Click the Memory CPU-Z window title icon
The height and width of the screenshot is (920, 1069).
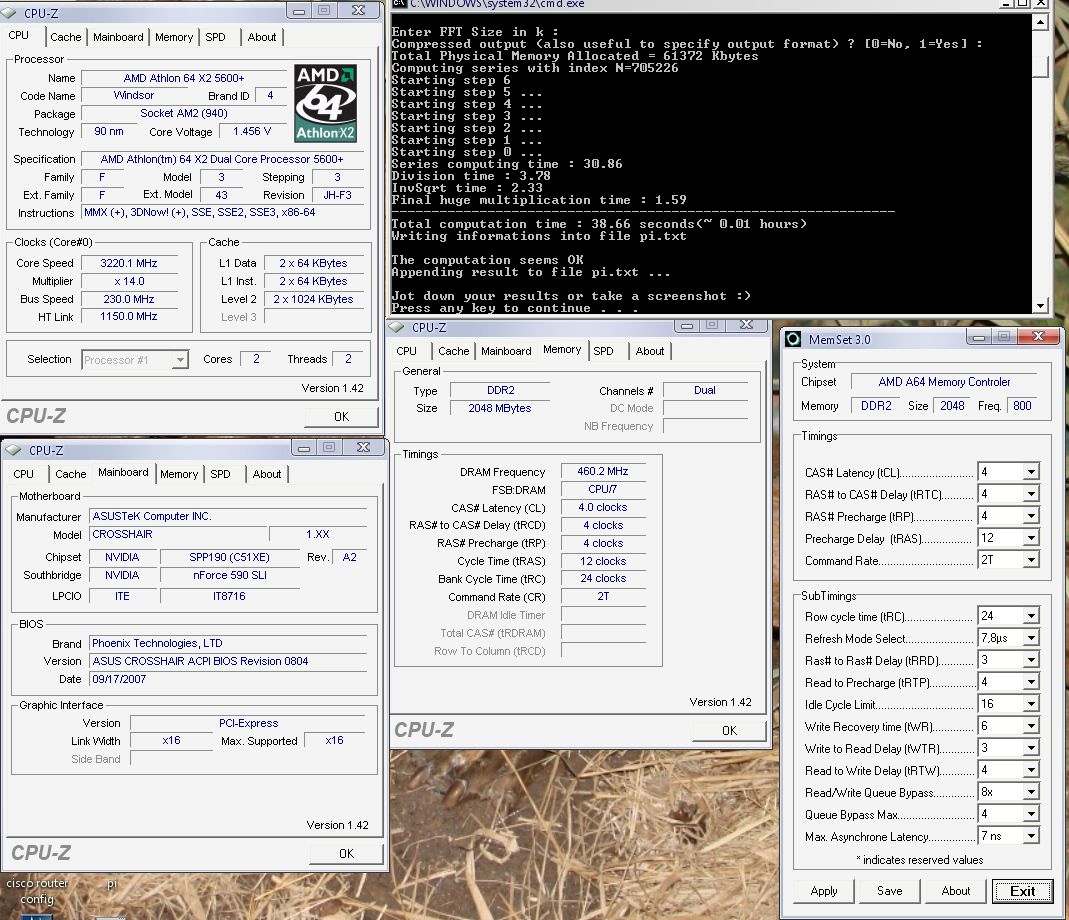(x=397, y=327)
